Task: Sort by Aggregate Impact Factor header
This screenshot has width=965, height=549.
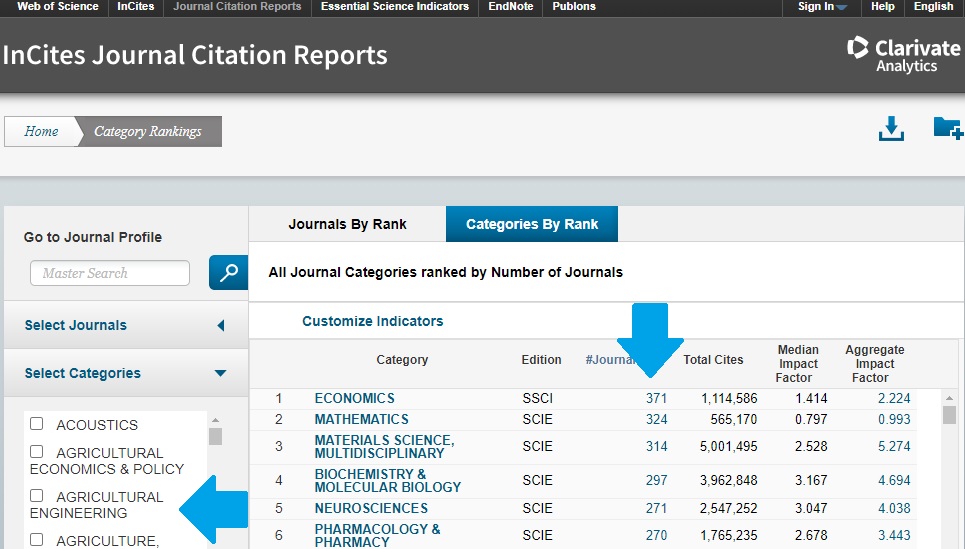Action: tap(875, 364)
